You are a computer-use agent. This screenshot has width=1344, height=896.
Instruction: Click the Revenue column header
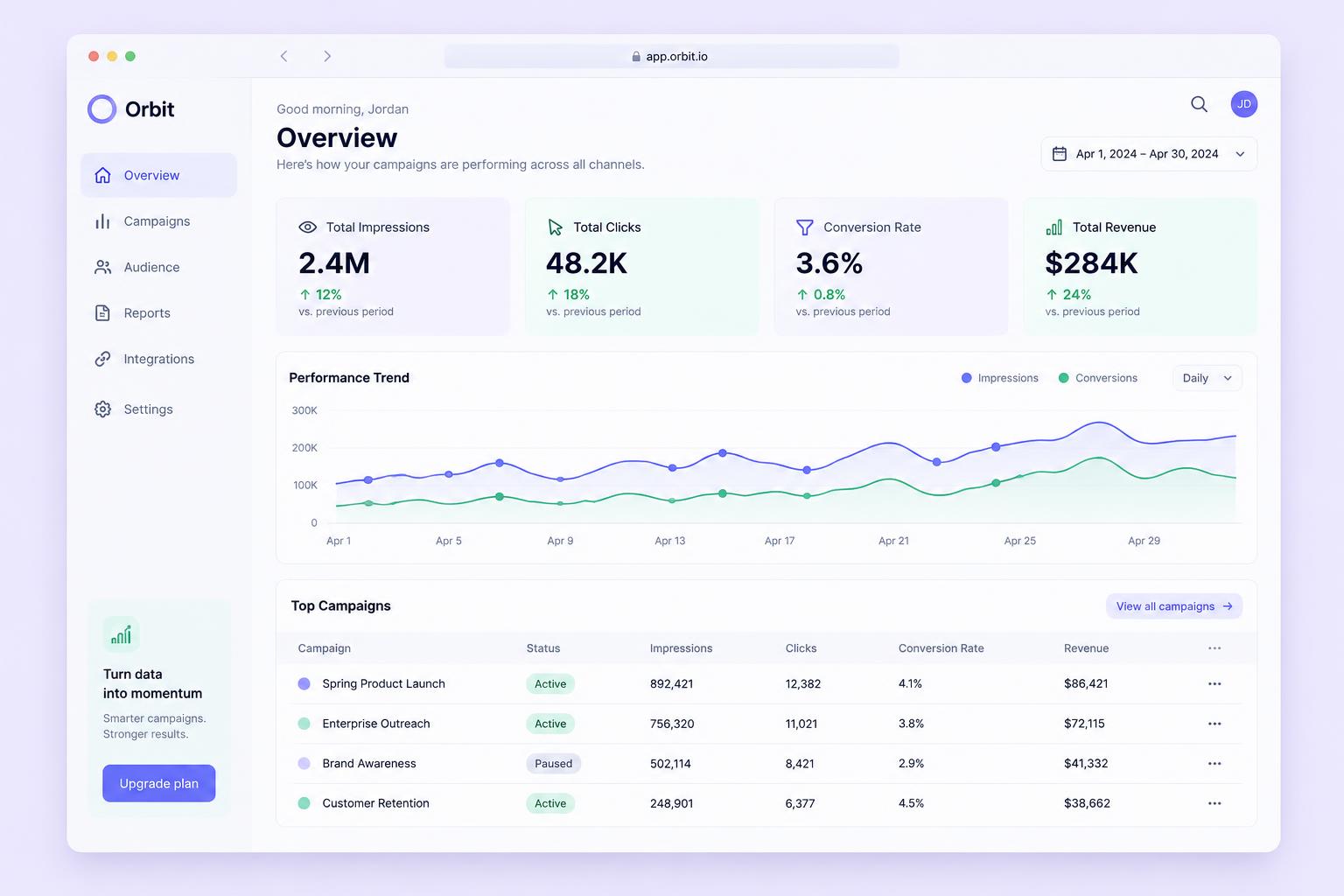coord(1086,648)
